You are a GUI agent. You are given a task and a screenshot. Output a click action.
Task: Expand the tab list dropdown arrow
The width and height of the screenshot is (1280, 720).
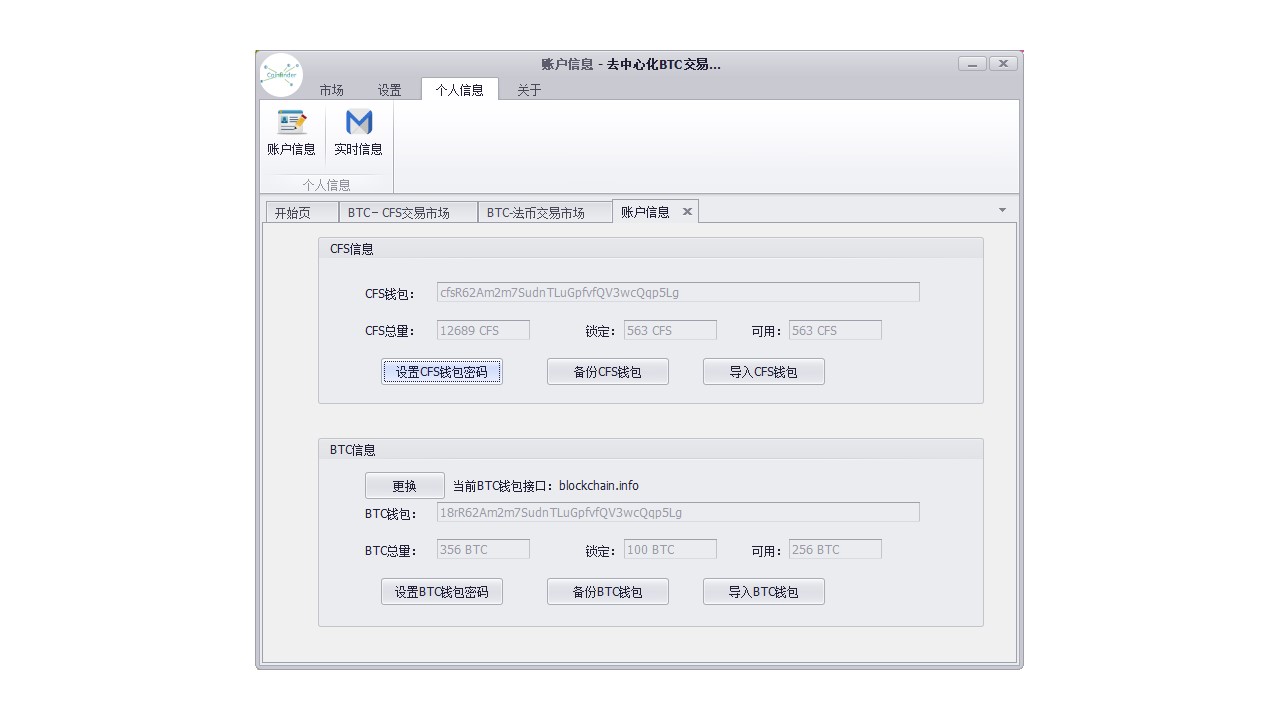(1002, 210)
